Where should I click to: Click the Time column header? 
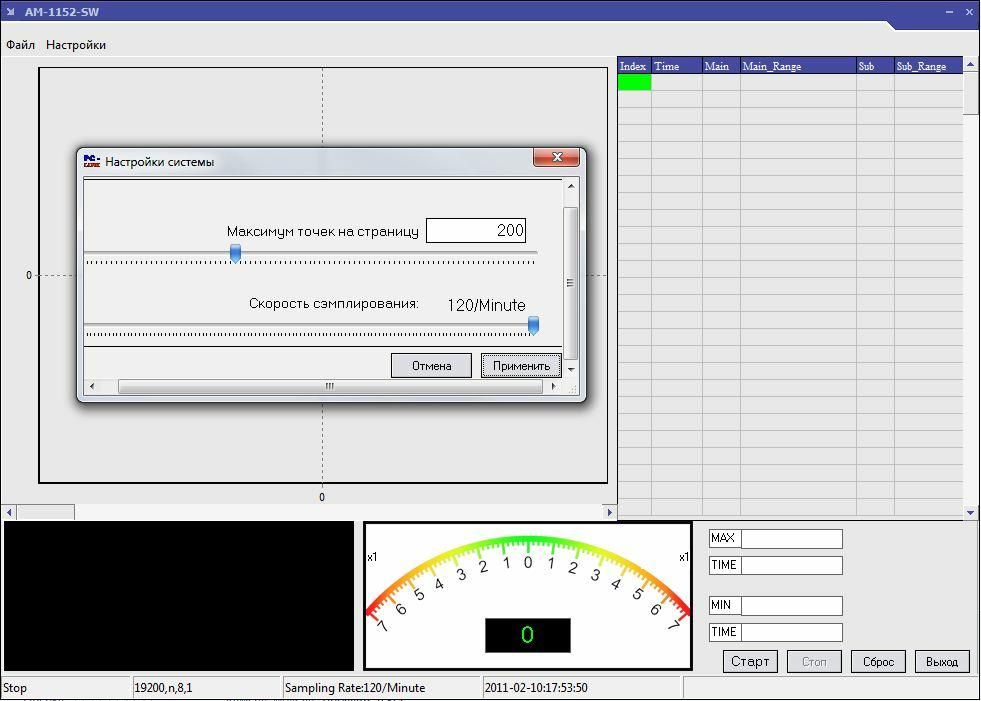pyautogui.click(x=676, y=66)
